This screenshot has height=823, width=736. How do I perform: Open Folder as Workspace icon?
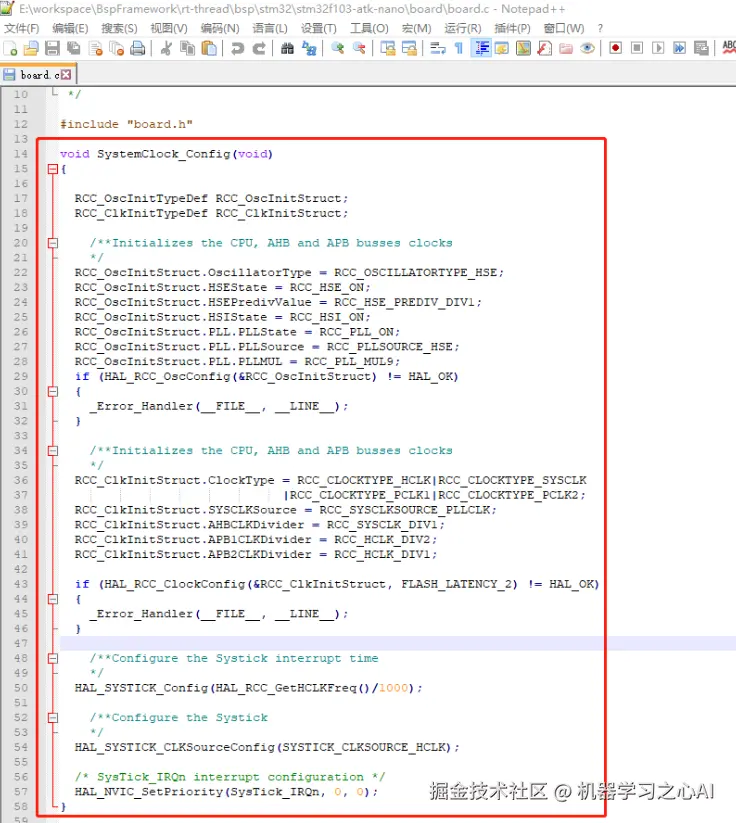click(x=566, y=48)
